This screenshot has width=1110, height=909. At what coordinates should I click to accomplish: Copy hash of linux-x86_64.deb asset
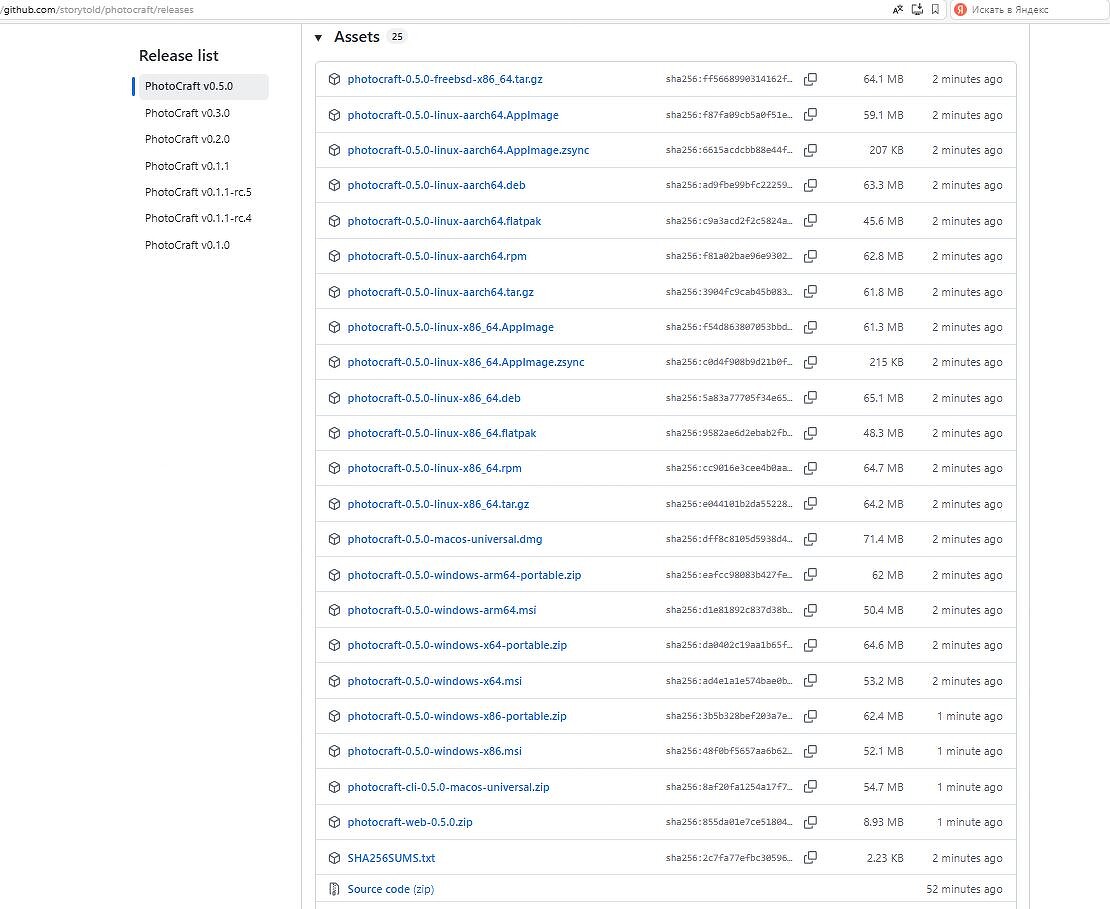[811, 398]
